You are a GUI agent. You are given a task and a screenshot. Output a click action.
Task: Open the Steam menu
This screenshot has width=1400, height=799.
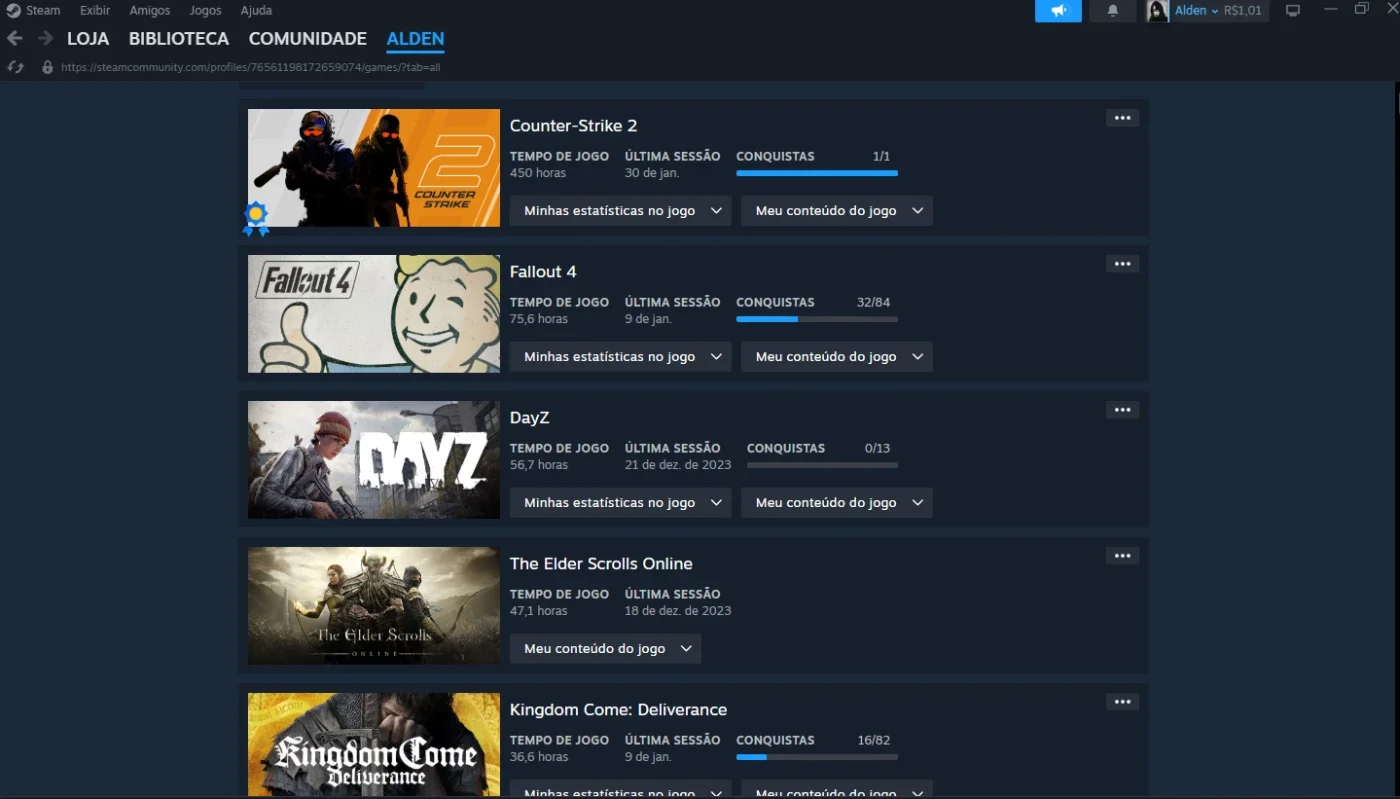pyautogui.click(x=43, y=10)
